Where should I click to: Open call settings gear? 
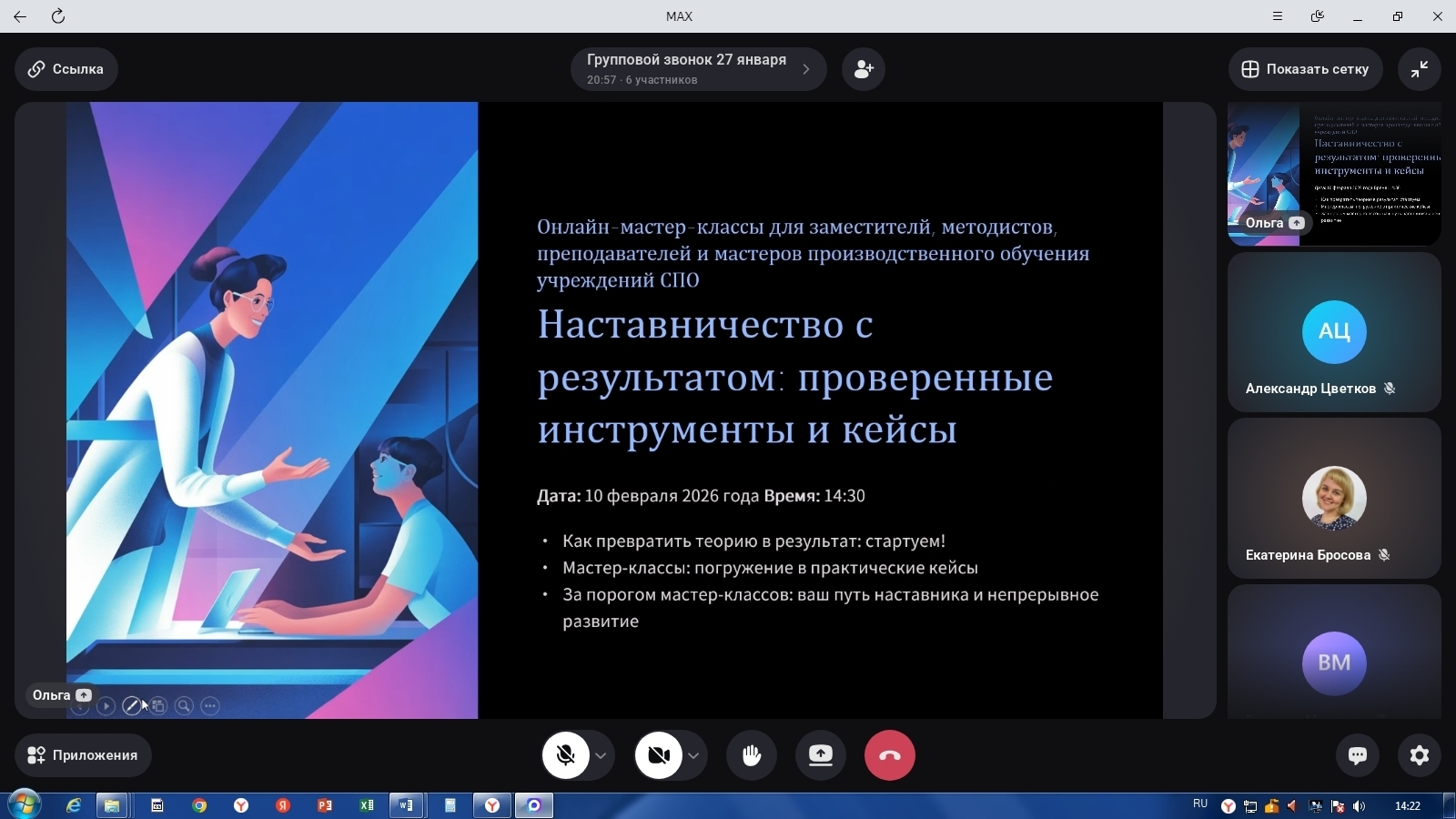1420,755
